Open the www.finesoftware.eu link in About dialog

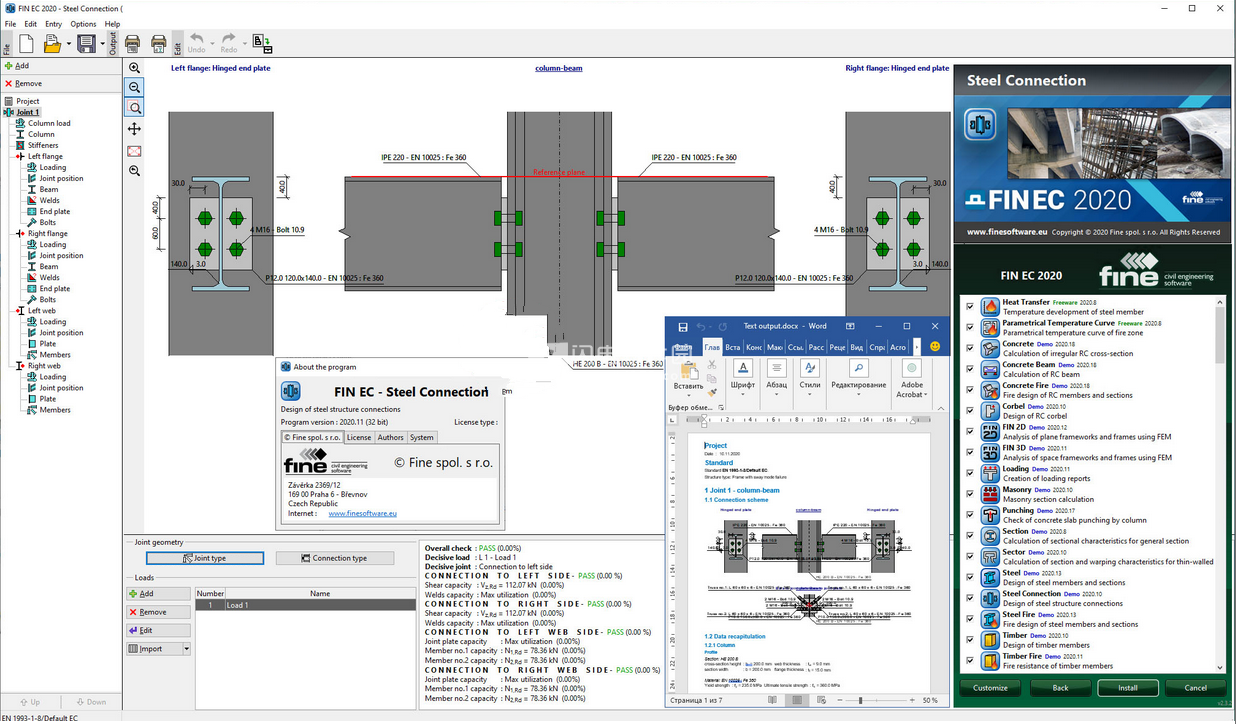click(362, 513)
